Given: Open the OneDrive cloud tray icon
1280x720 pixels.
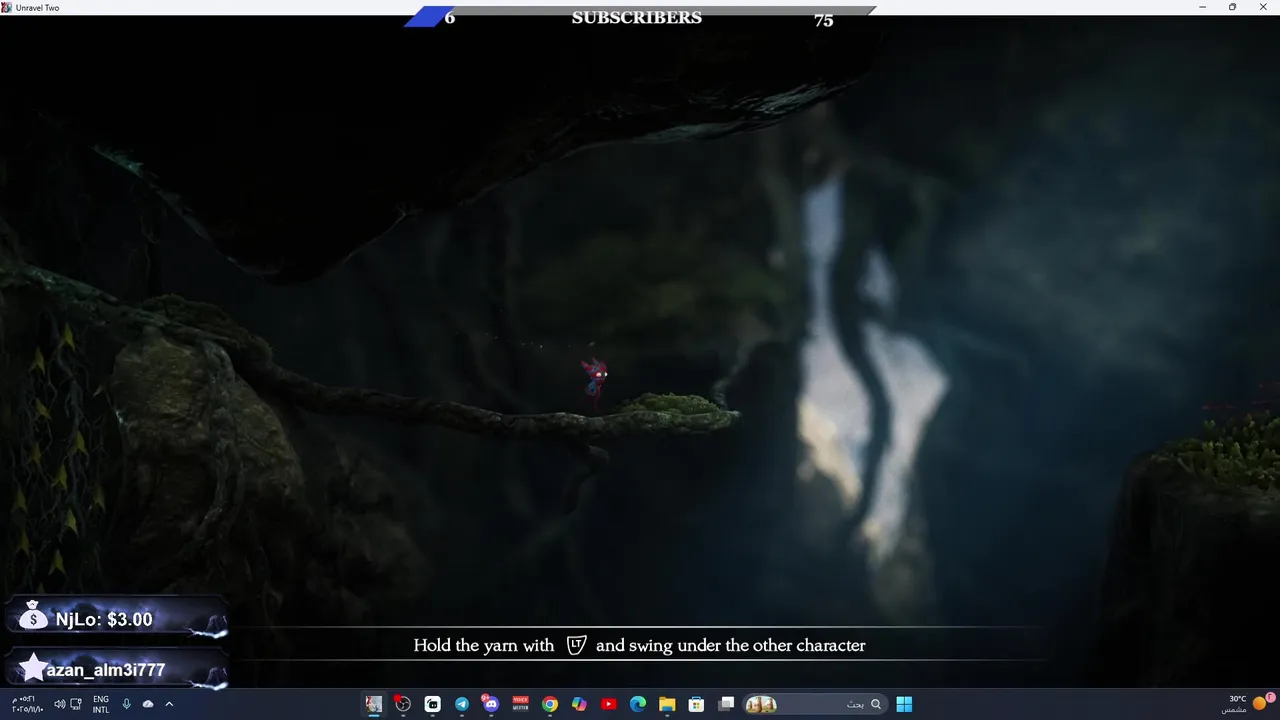Looking at the screenshot, I should [148, 704].
